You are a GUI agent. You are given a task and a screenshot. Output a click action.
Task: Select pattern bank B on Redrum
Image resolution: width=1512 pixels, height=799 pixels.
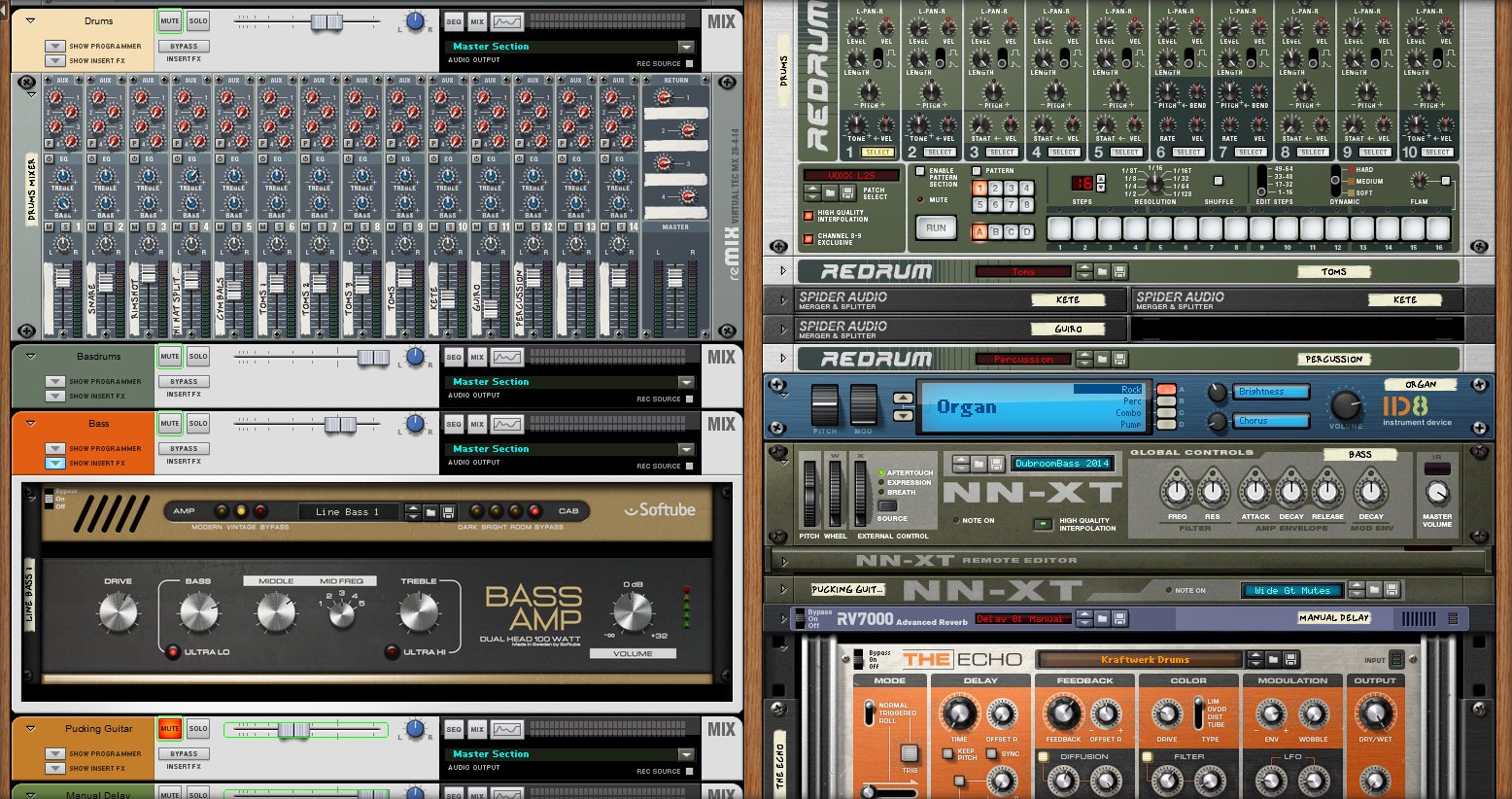pos(995,232)
